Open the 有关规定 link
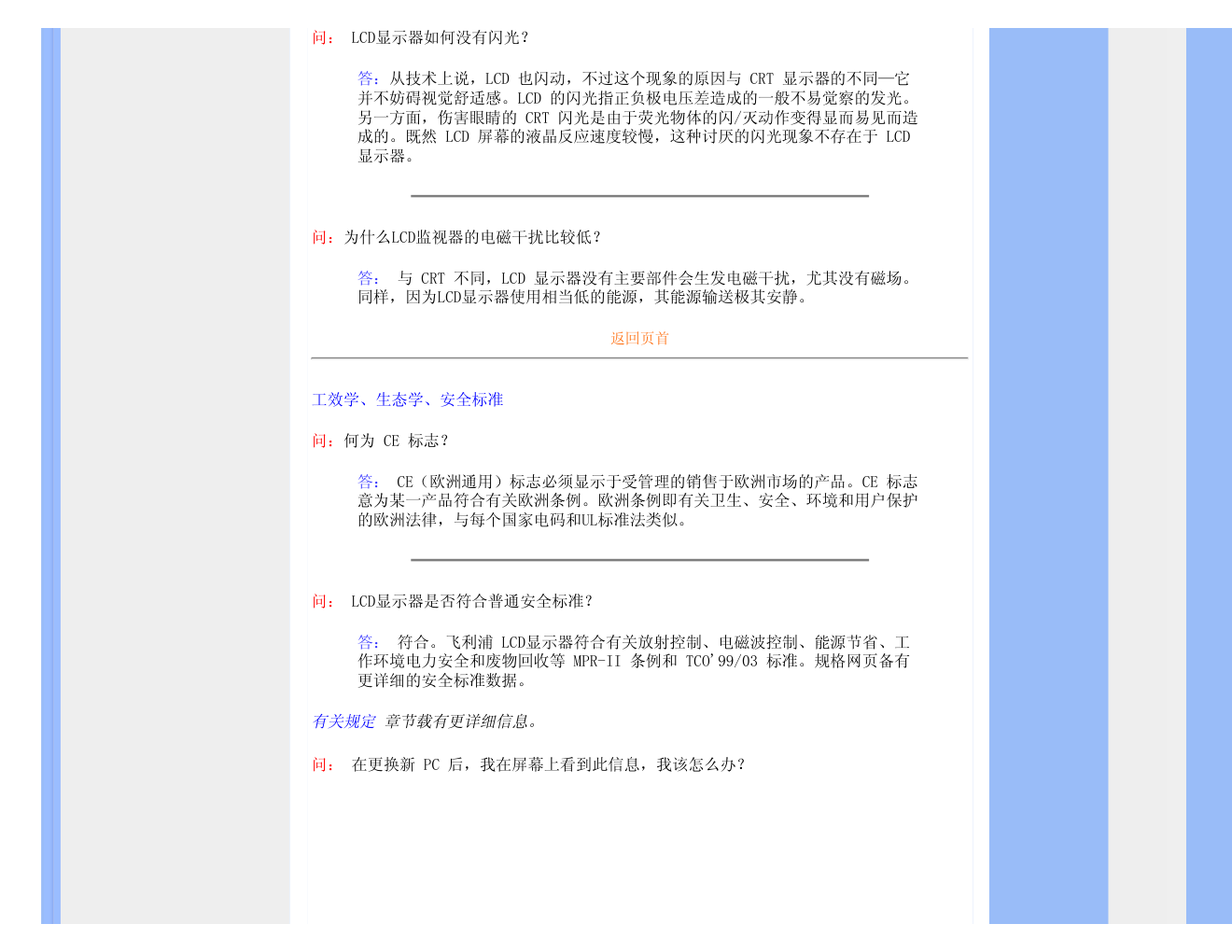The width and height of the screenshot is (1232, 952). 343,721
